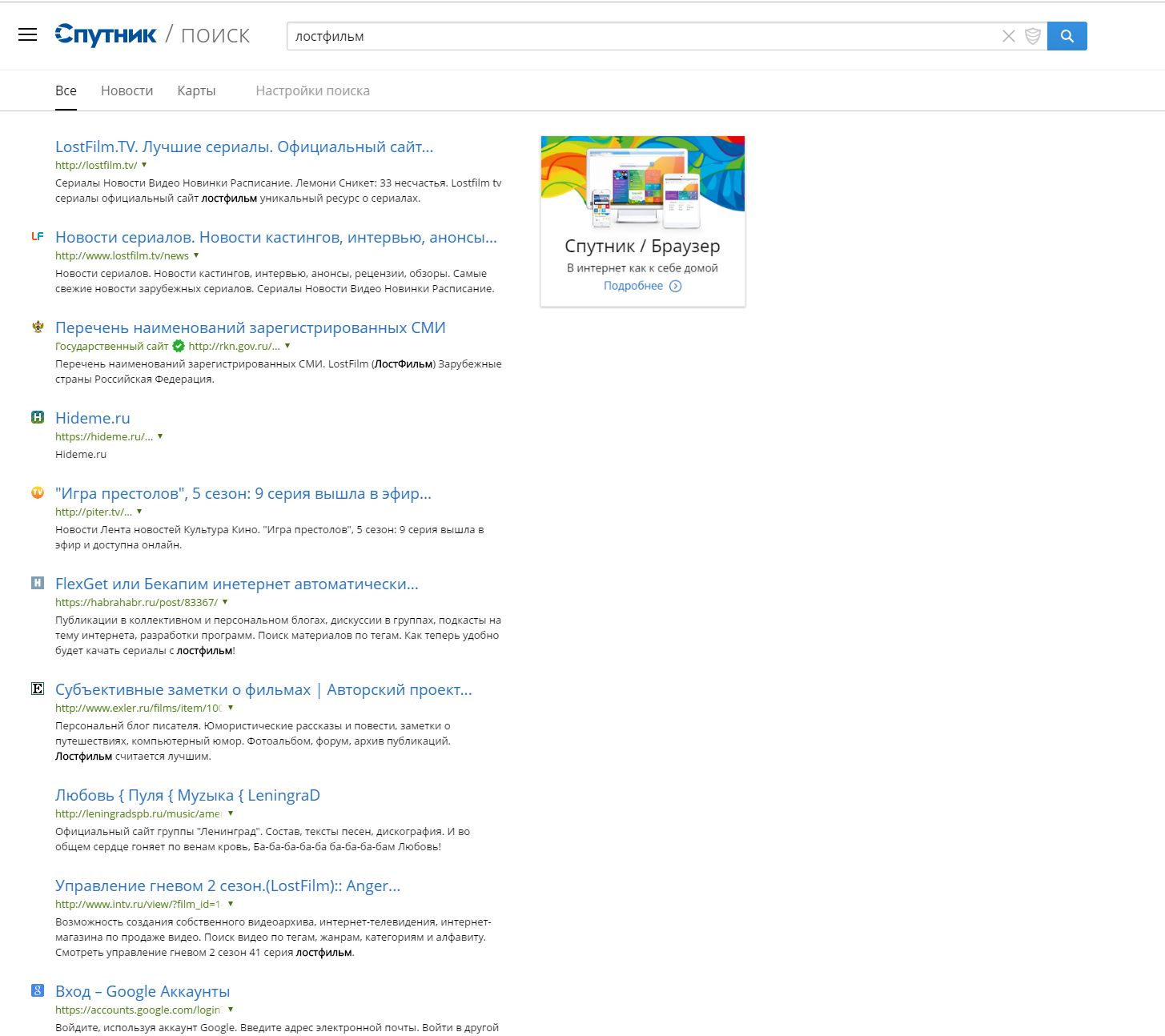Click the green verified badge by rkn.gov.ru
The height and width of the screenshot is (1036, 1165).
[179, 346]
